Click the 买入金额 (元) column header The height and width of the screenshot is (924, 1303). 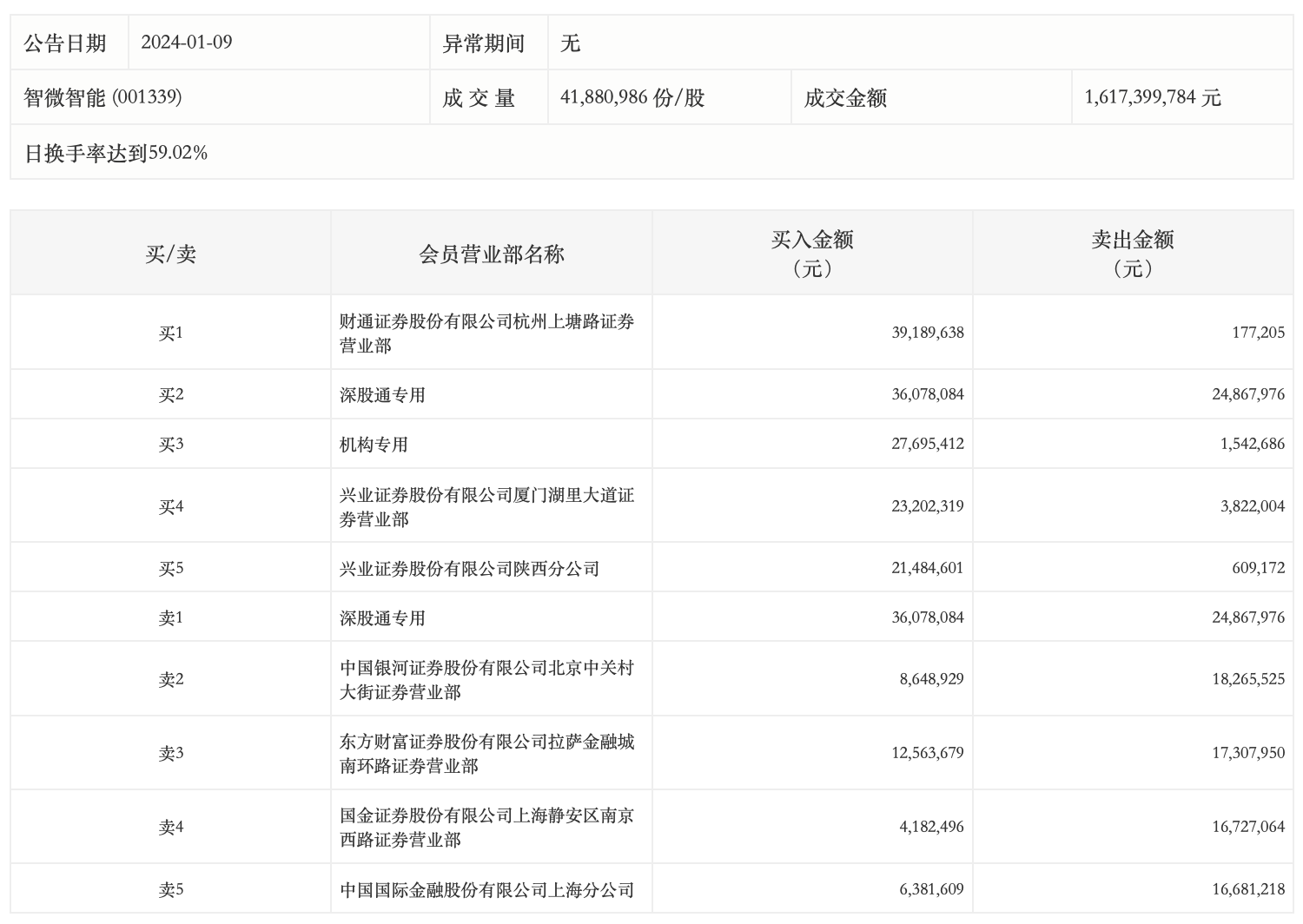(x=811, y=254)
